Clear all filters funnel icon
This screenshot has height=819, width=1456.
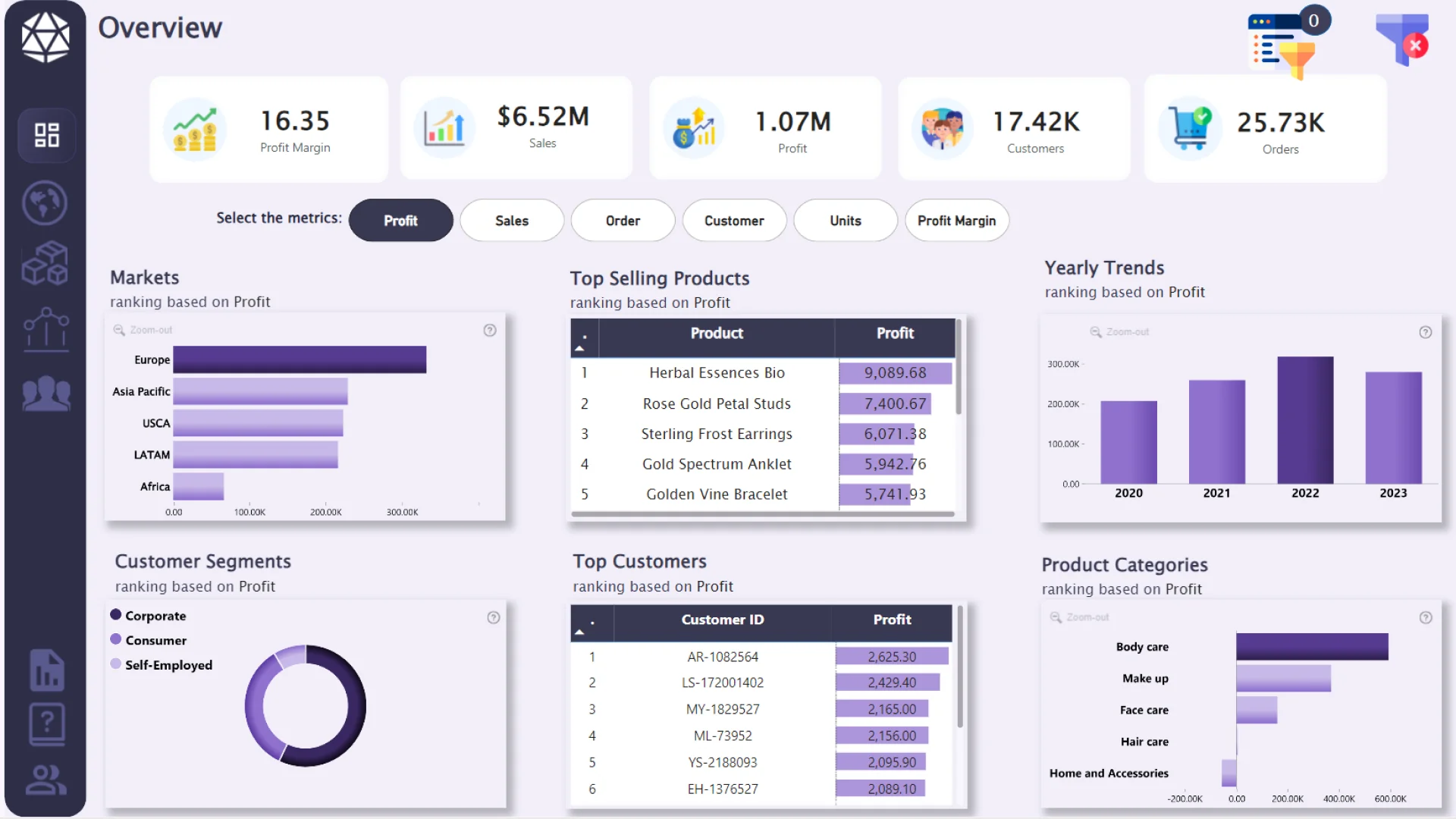pos(1403,39)
